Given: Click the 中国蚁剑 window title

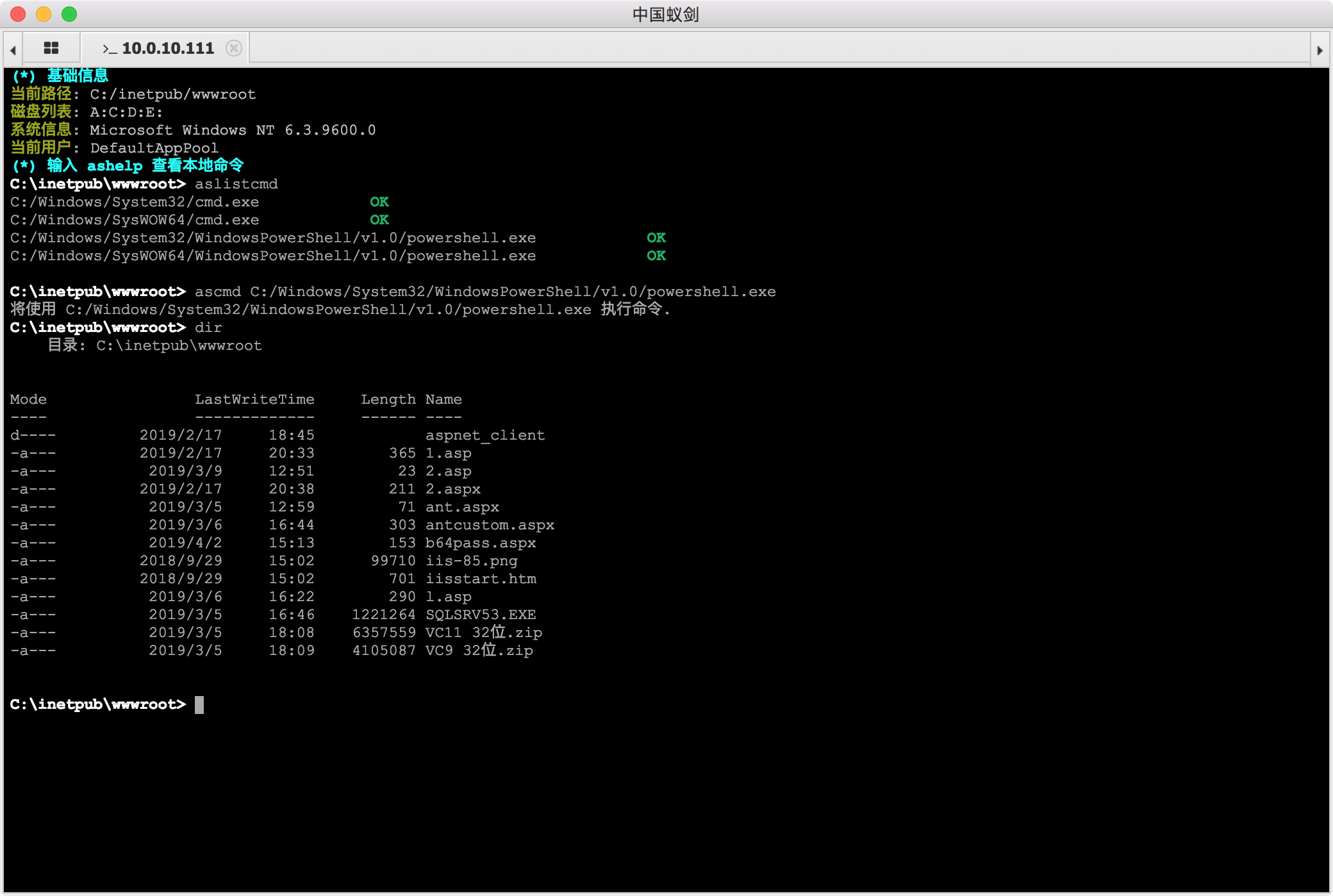Looking at the screenshot, I should (665, 14).
